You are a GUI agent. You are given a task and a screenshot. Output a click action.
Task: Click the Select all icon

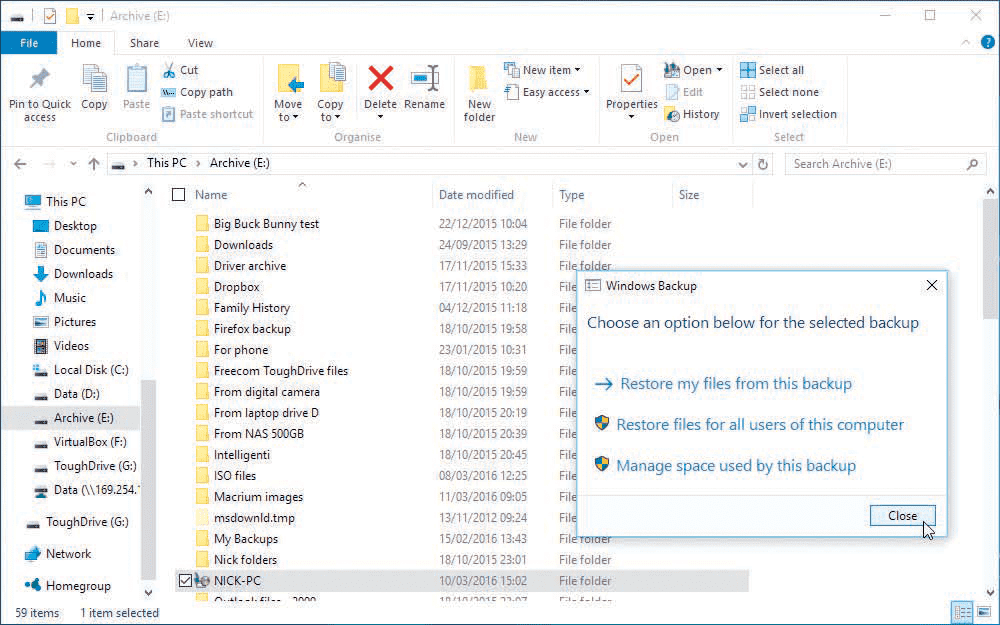tap(747, 70)
